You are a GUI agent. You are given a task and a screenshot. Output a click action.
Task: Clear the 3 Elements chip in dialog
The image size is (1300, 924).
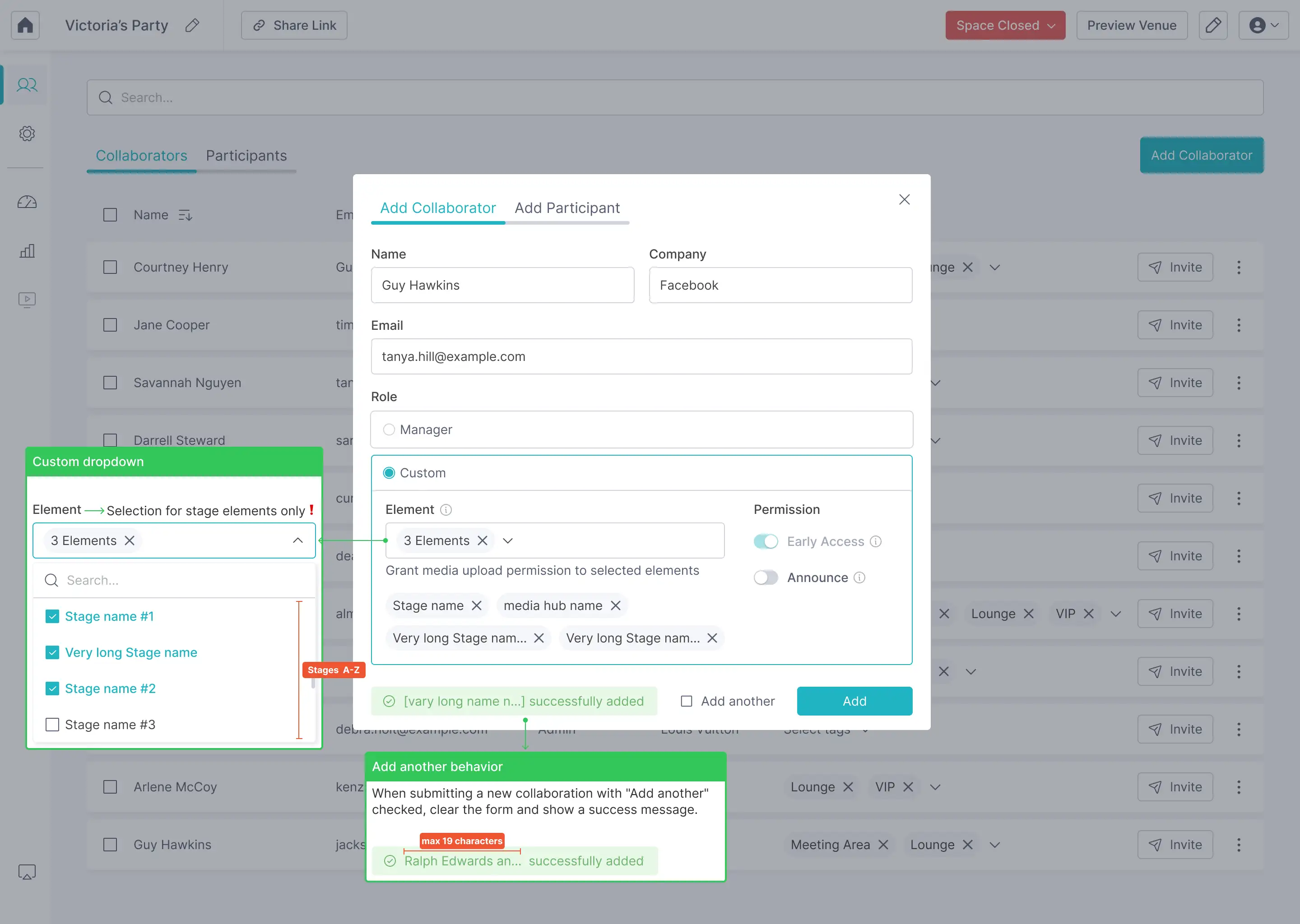[x=482, y=541]
